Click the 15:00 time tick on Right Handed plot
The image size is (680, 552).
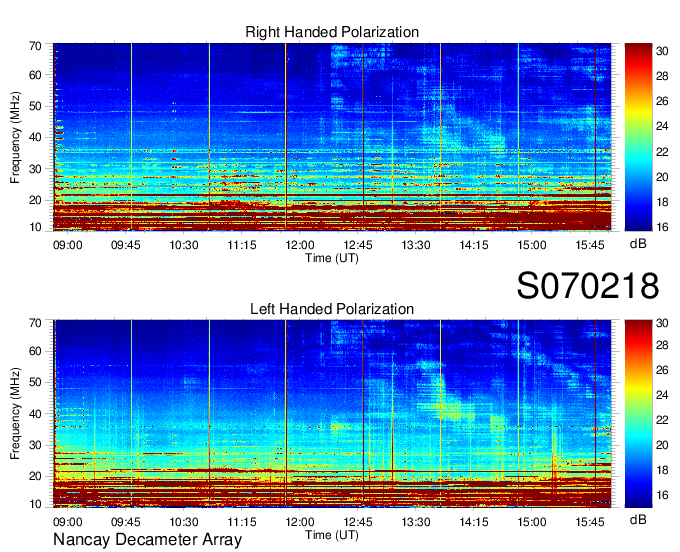point(532,245)
